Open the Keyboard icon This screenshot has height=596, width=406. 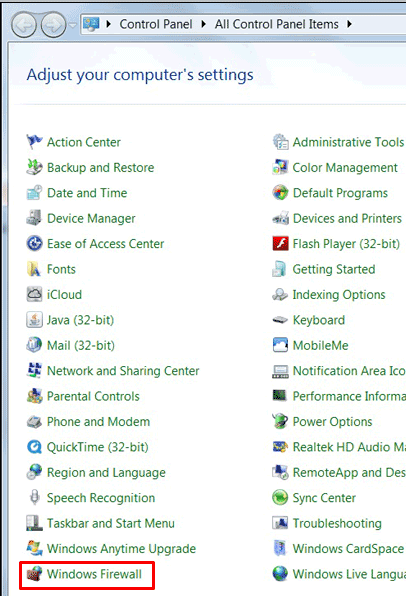[x=280, y=320]
